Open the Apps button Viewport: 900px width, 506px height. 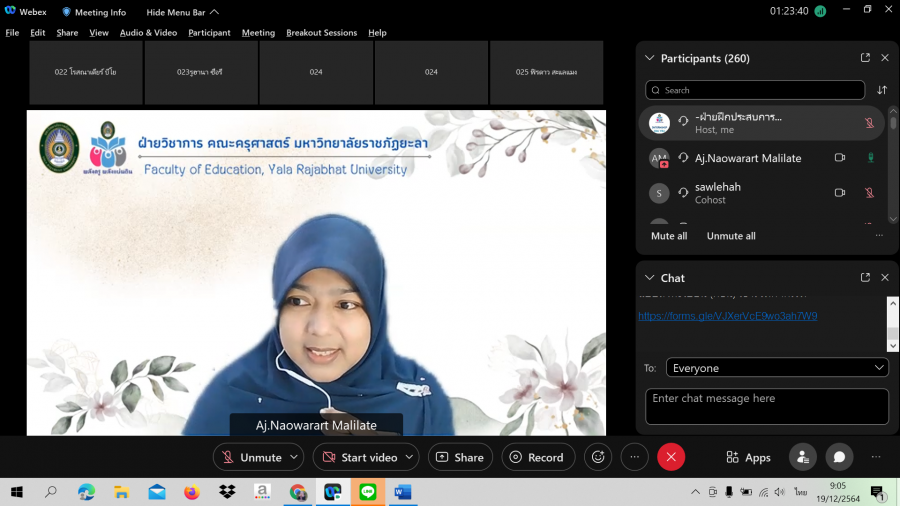(x=748, y=457)
